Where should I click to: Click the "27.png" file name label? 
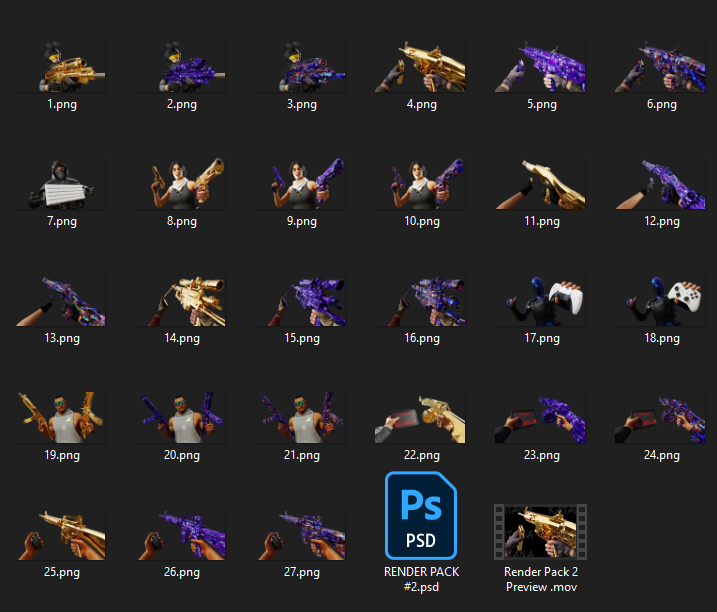[x=301, y=572]
